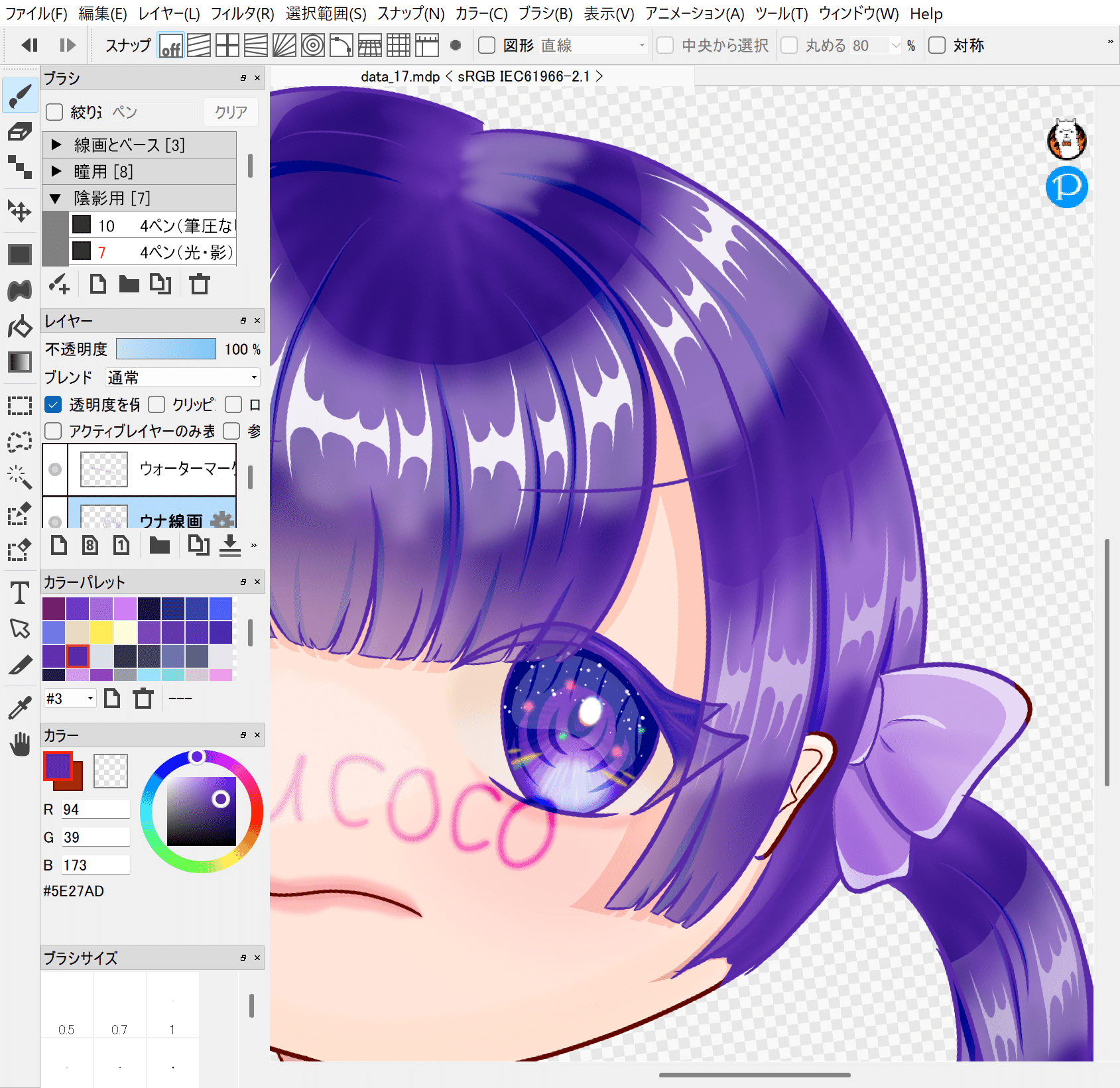Open the 直線 shape type dropdown
This screenshot has width=1120, height=1088.
click(593, 45)
